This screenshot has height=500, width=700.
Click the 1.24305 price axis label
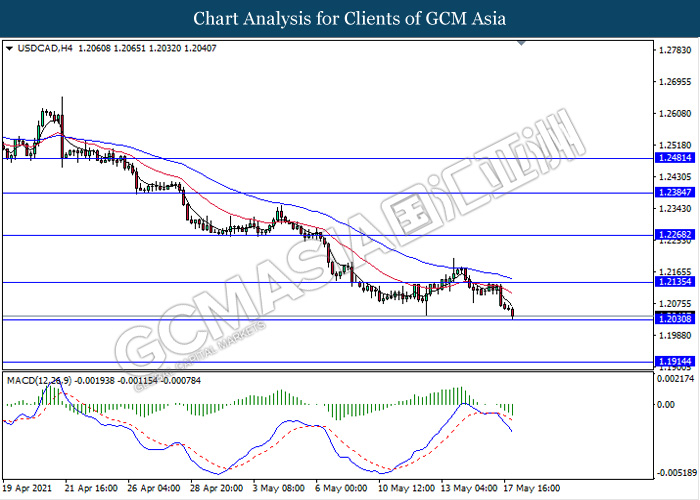point(675,177)
